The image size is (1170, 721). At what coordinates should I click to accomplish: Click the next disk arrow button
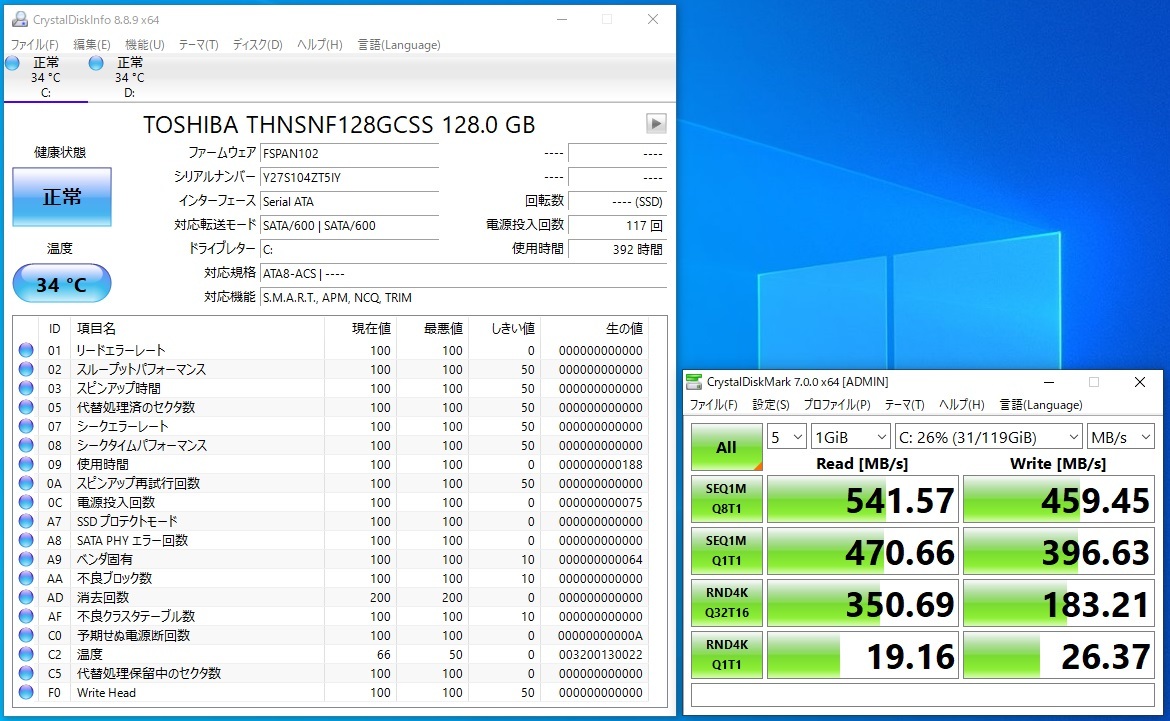point(655,124)
